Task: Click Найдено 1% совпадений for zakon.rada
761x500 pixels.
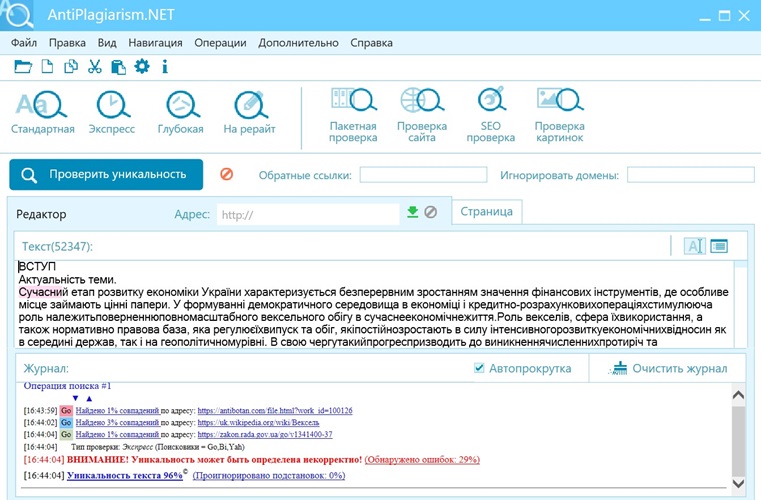Action: coord(117,434)
